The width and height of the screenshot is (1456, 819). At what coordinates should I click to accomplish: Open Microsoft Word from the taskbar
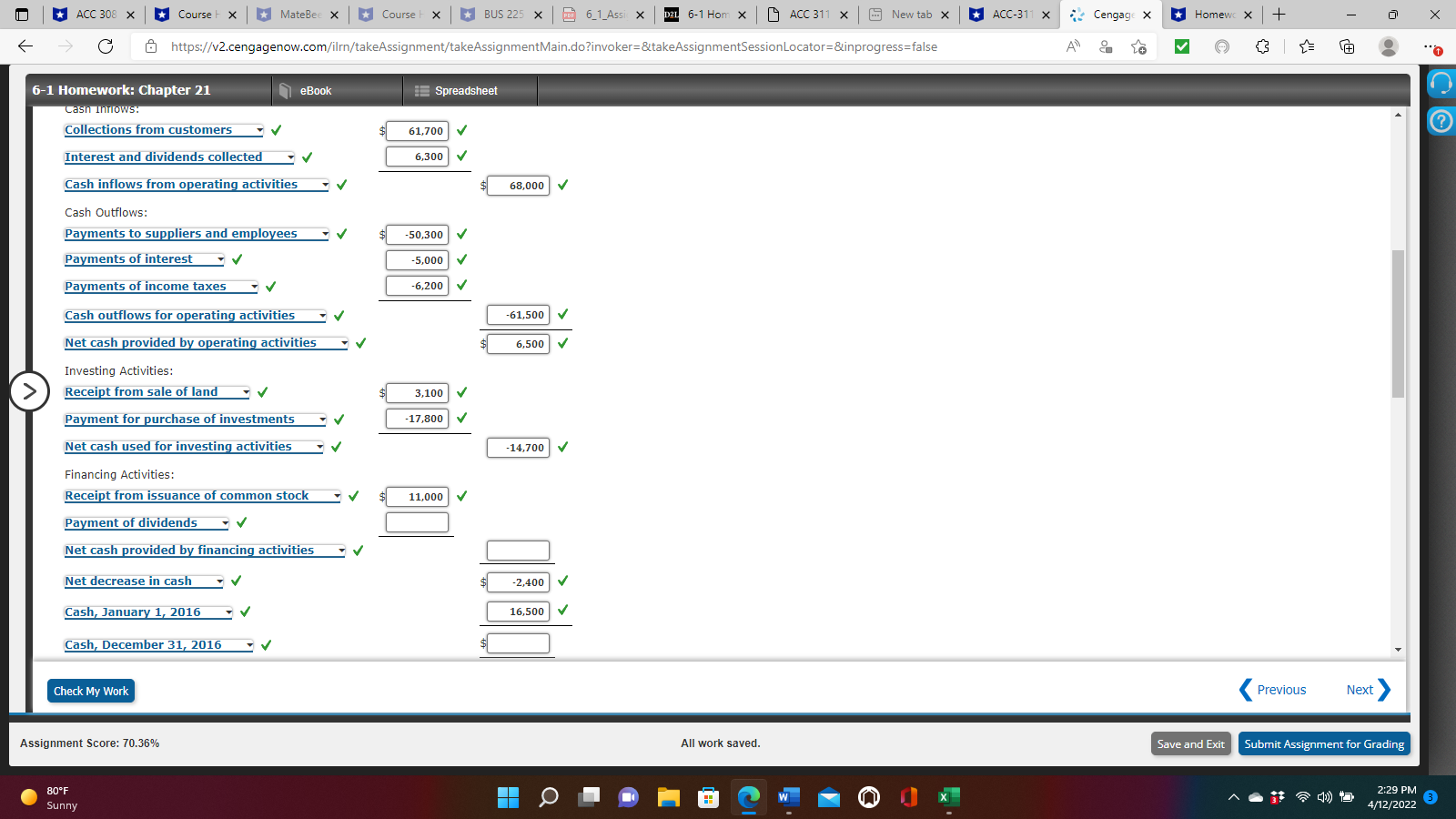788,798
